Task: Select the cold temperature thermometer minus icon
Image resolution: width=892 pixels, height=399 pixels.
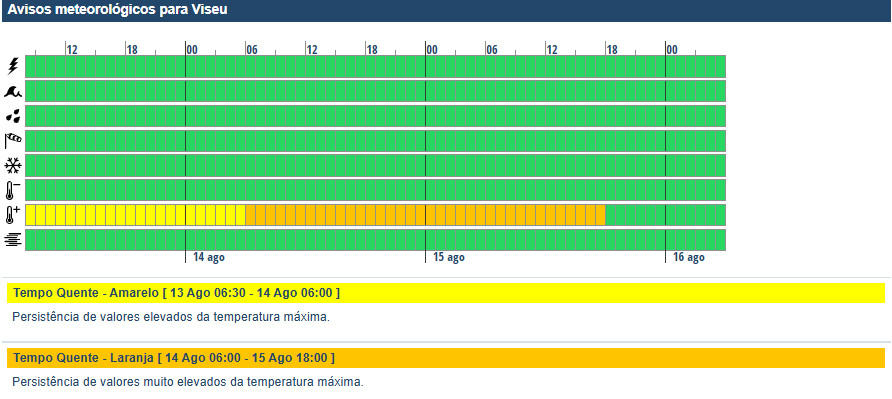Action: point(13,190)
